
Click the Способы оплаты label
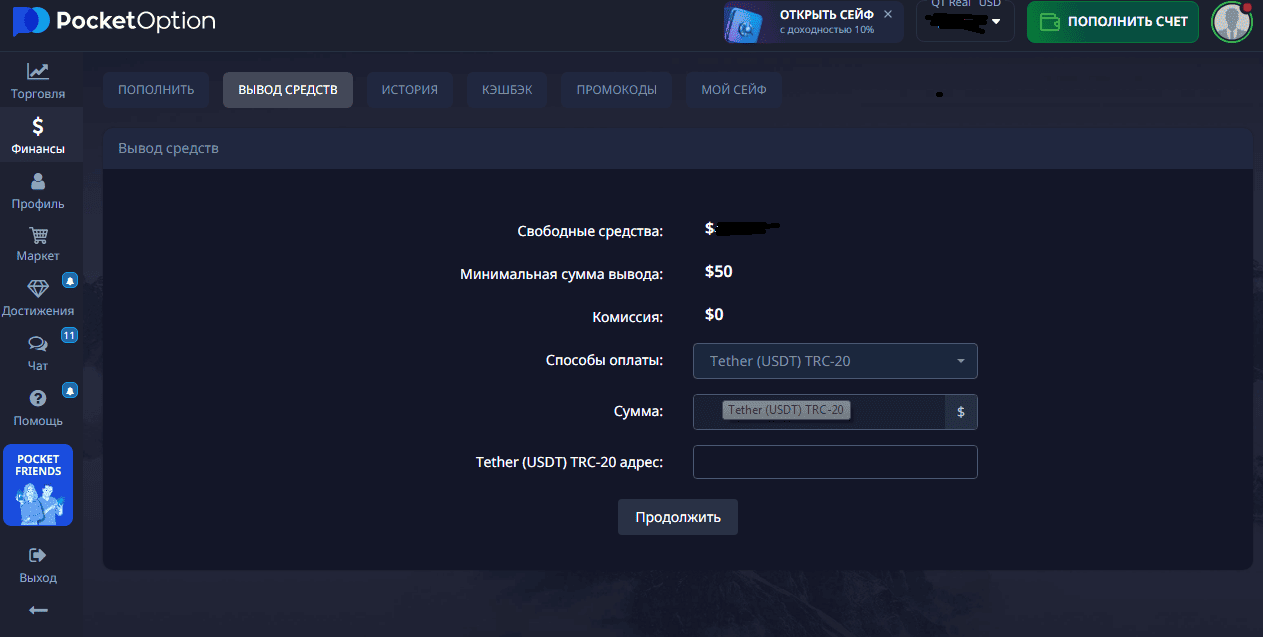(x=604, y=360)
